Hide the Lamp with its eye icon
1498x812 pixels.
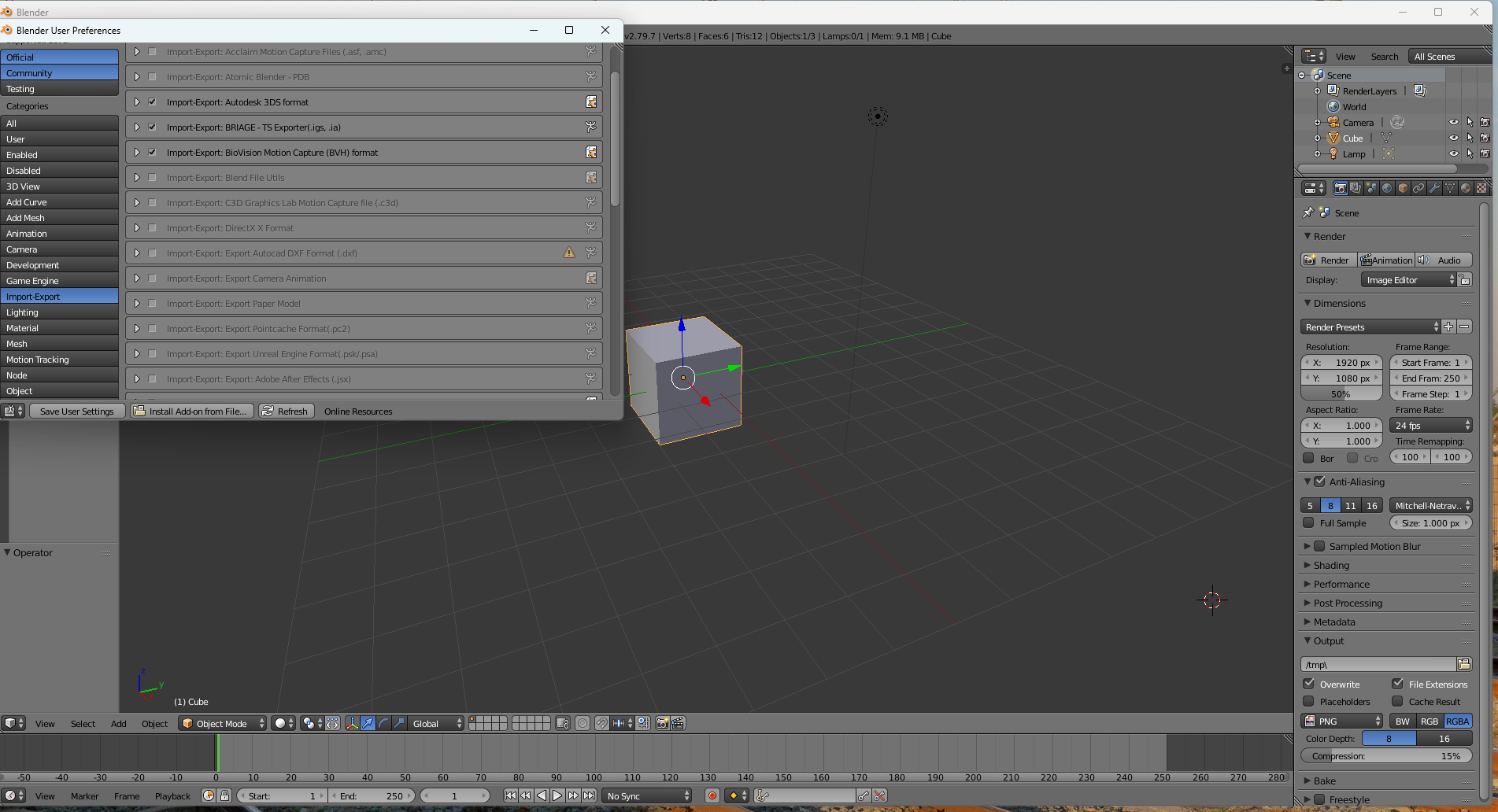[x=1454, y=153]
